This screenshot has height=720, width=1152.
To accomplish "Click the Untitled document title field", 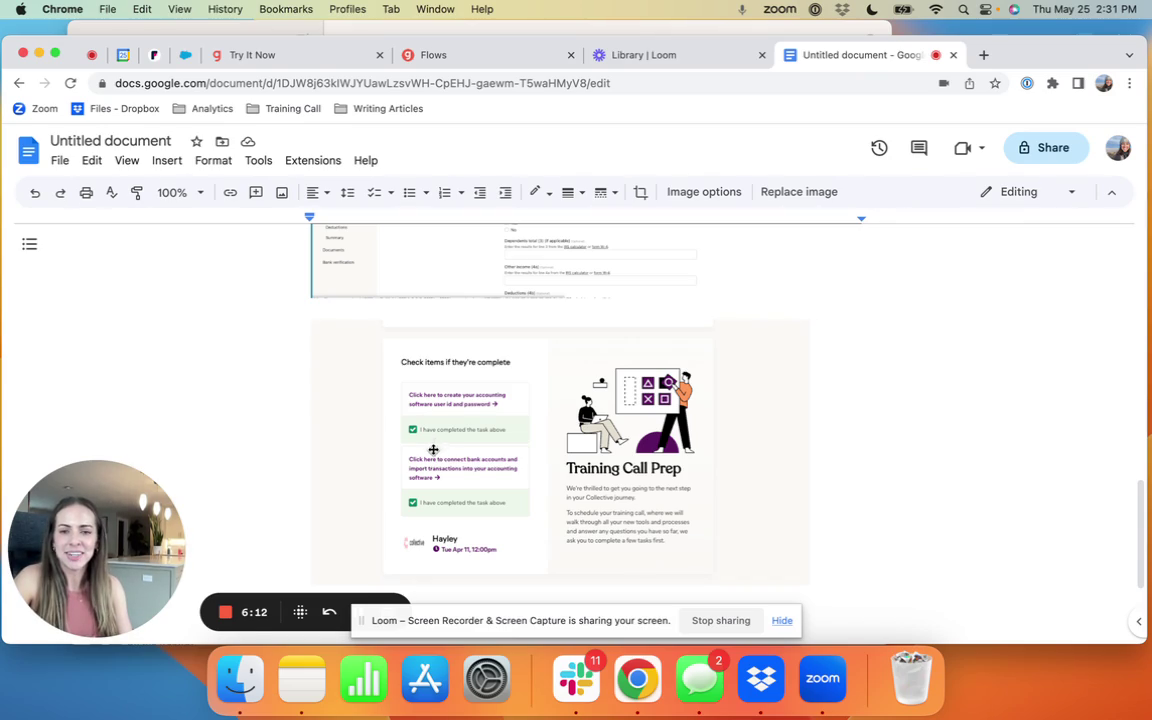I will 110,141.
